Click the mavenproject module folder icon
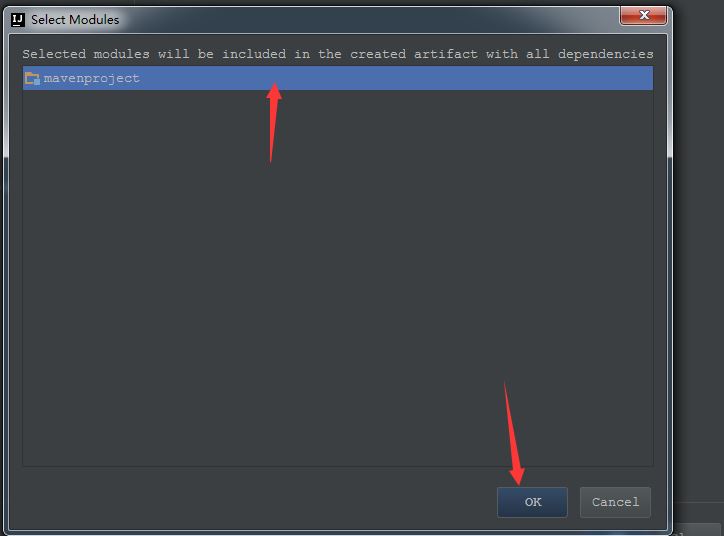The image size is (724, 536). click(x=32, y=78)
